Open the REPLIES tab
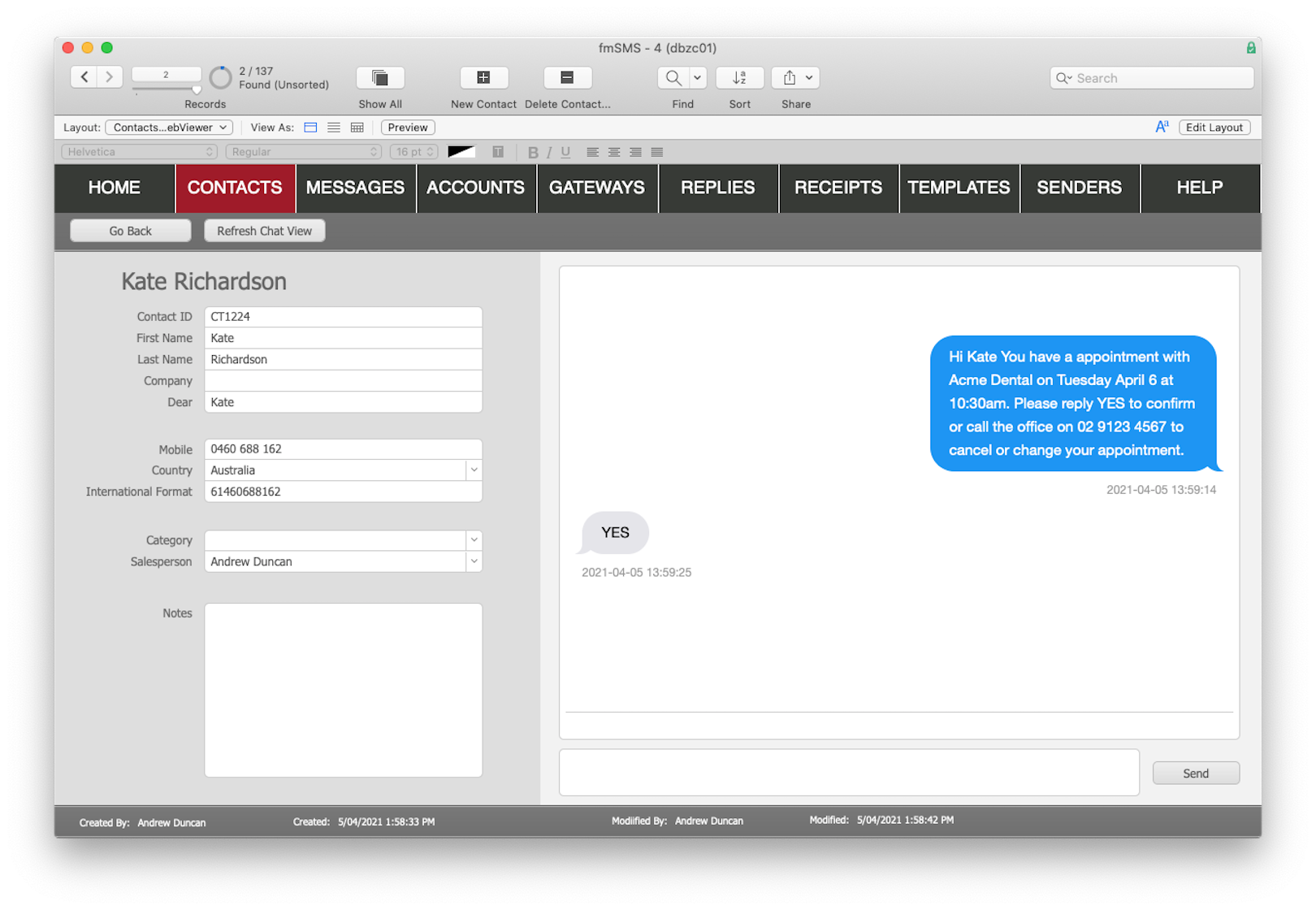 718,188
